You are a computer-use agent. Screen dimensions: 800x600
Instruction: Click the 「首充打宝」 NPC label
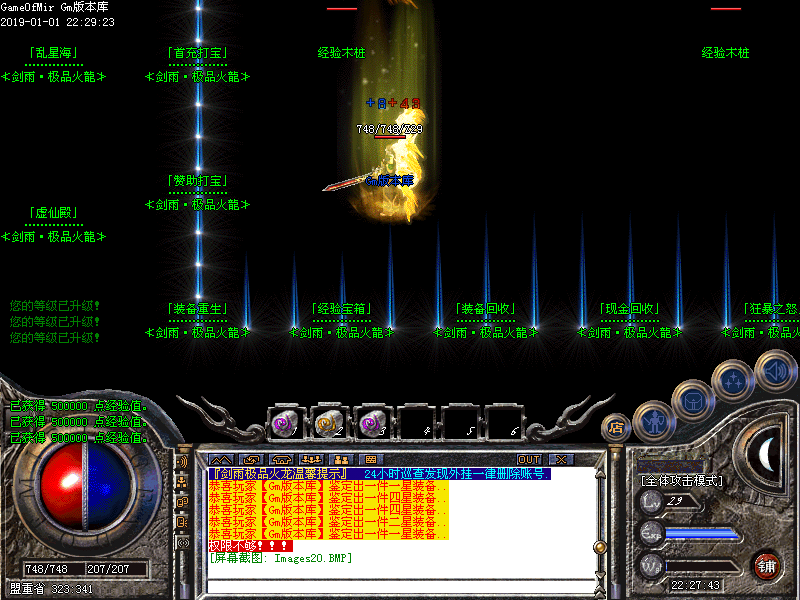click(198, 53)
